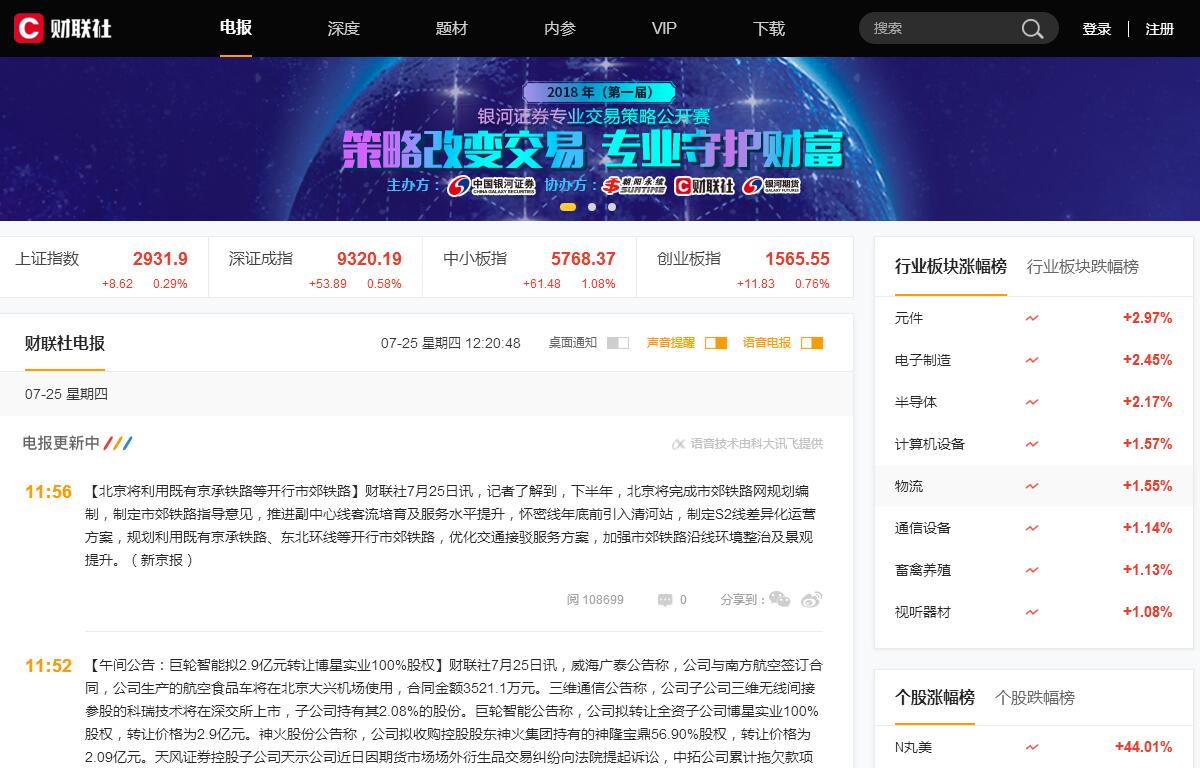Click the trend chart icon for 通信设备
The height and width of the screenshot is (768, 1200).
coord(1032,528)
